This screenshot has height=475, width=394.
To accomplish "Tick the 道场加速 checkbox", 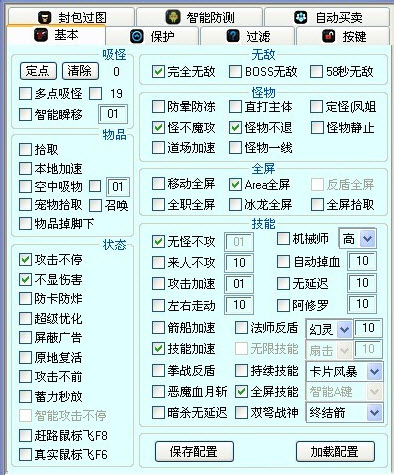I will tap(158, 148).
